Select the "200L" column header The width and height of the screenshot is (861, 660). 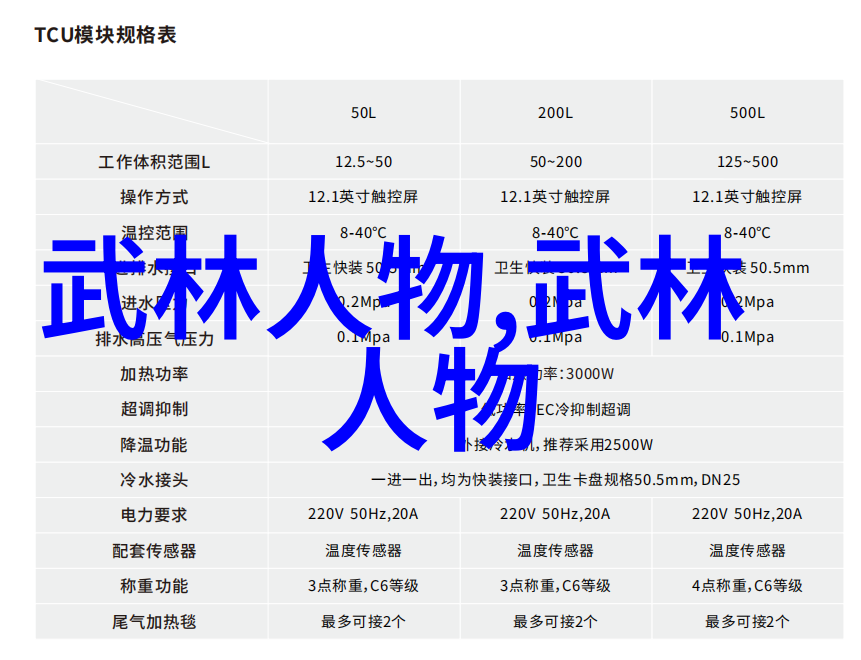click(x=555, y=113)
